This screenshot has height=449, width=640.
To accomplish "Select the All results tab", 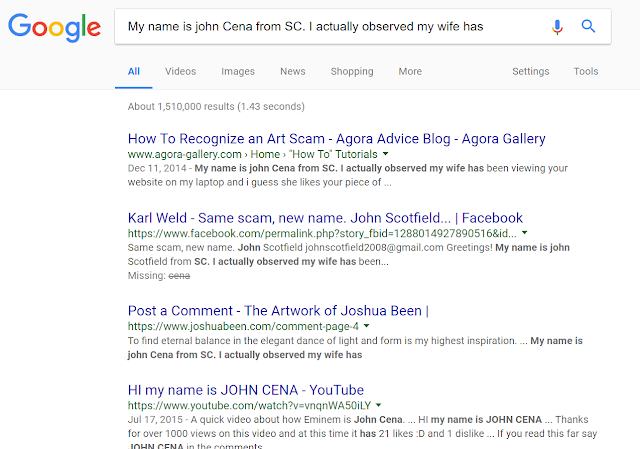I will 134,71.
